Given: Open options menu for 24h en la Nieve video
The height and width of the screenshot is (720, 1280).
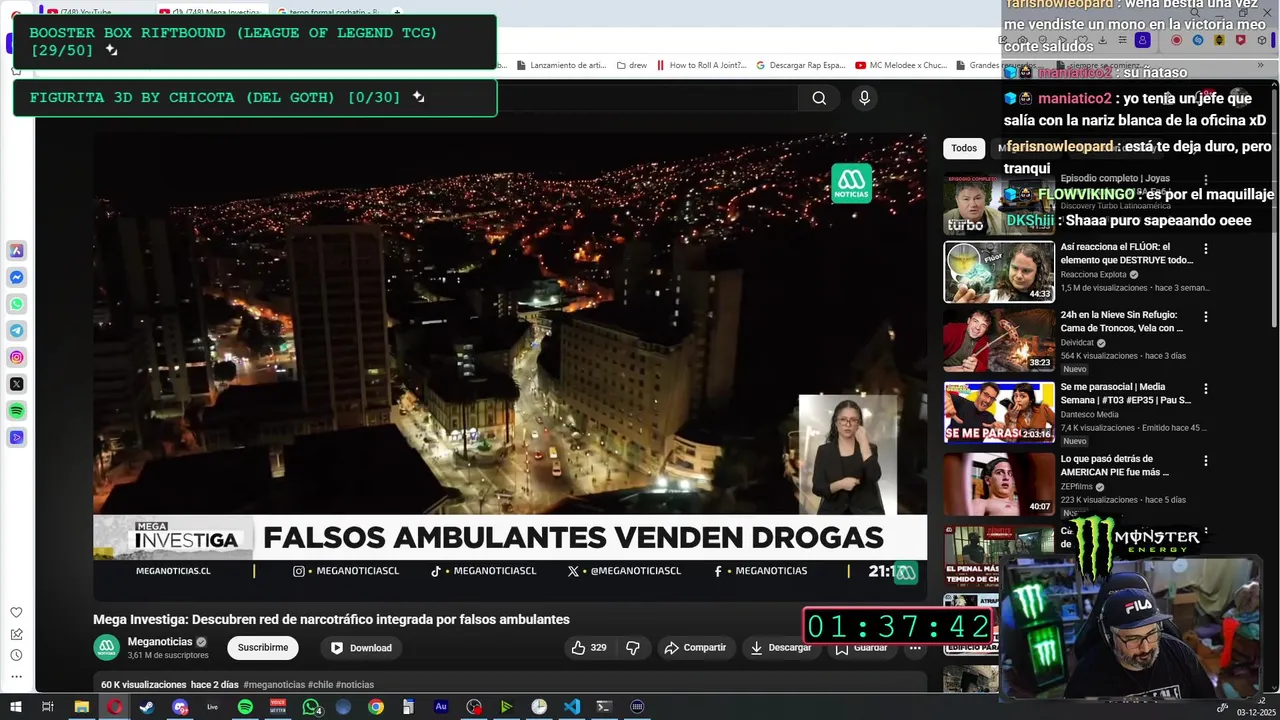Looking at the screenshot, I should (x=1206, y=317).
